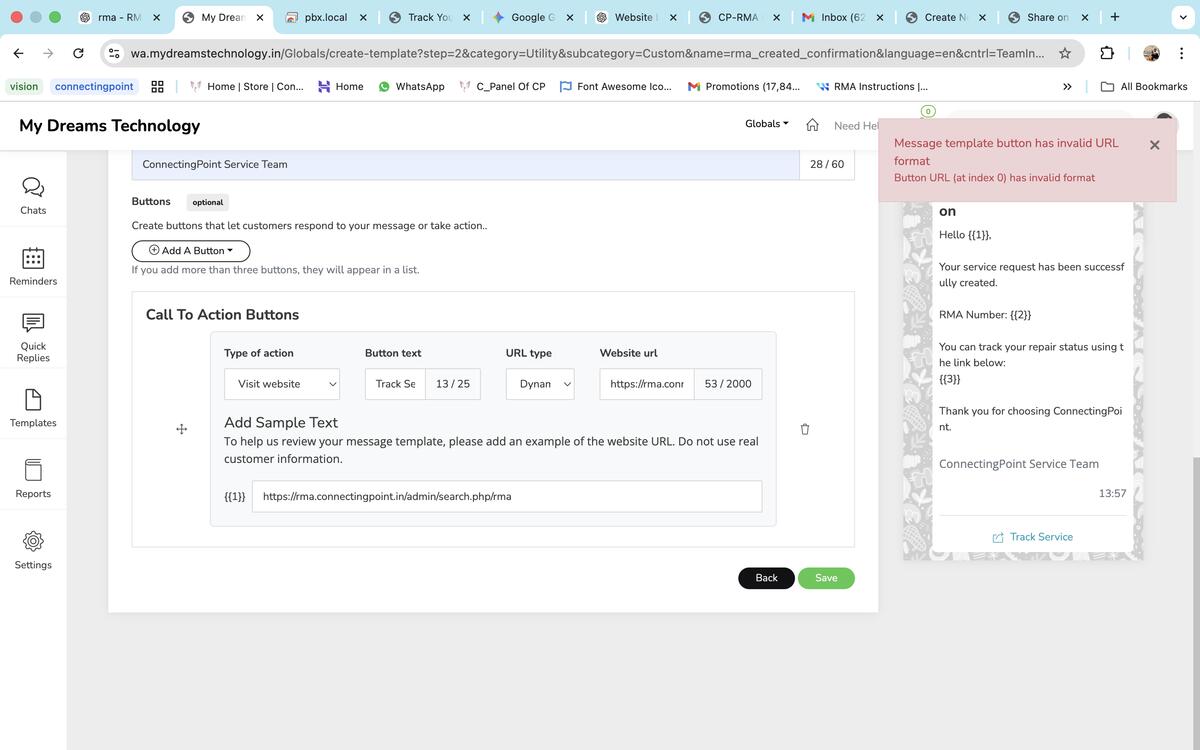Open the Chats sidebar icon
The width and height of the screenshot is (1200, 750).
[33, 195]
